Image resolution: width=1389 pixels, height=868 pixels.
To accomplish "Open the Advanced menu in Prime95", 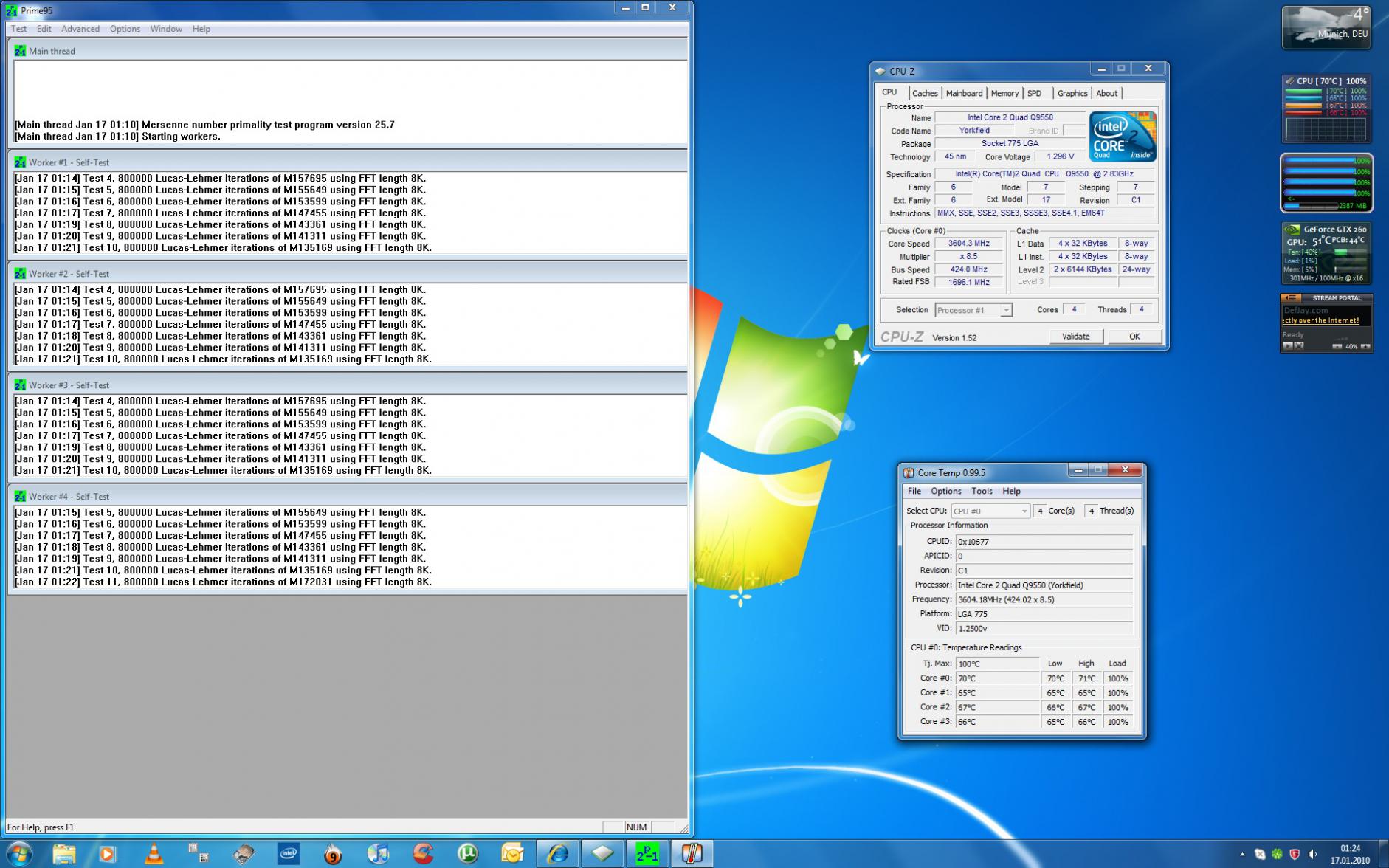I will pyautogui.click(x=80, y=29).
